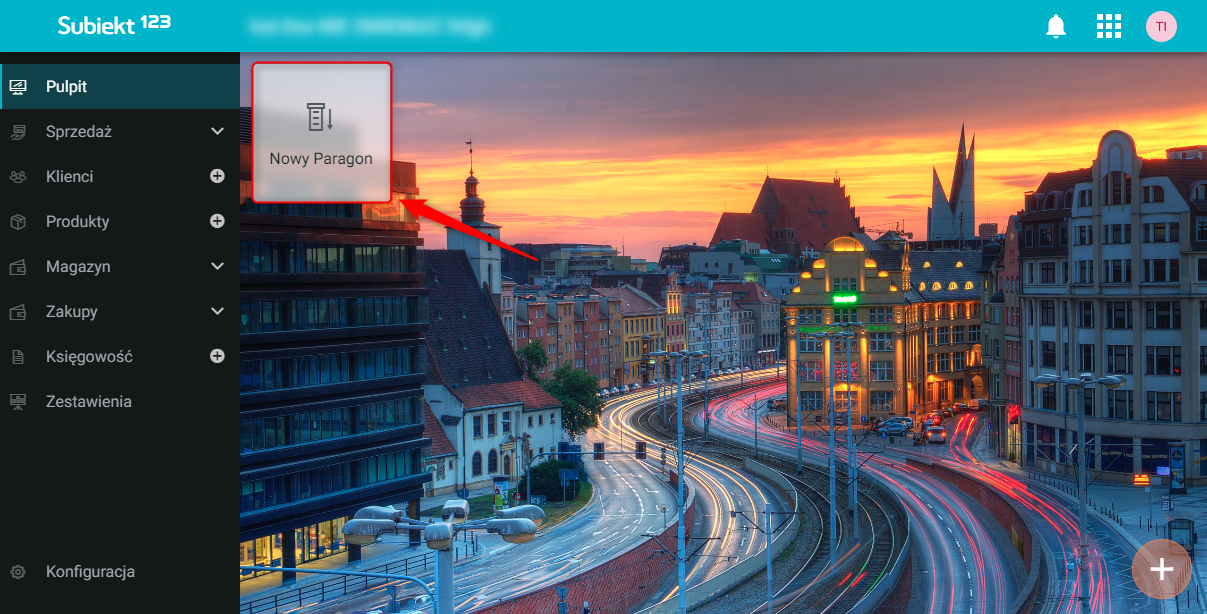Viewport: 1207px width, 614px height.
Task: Click the Magazyn sidebar icon
Action: pos(18,267)
